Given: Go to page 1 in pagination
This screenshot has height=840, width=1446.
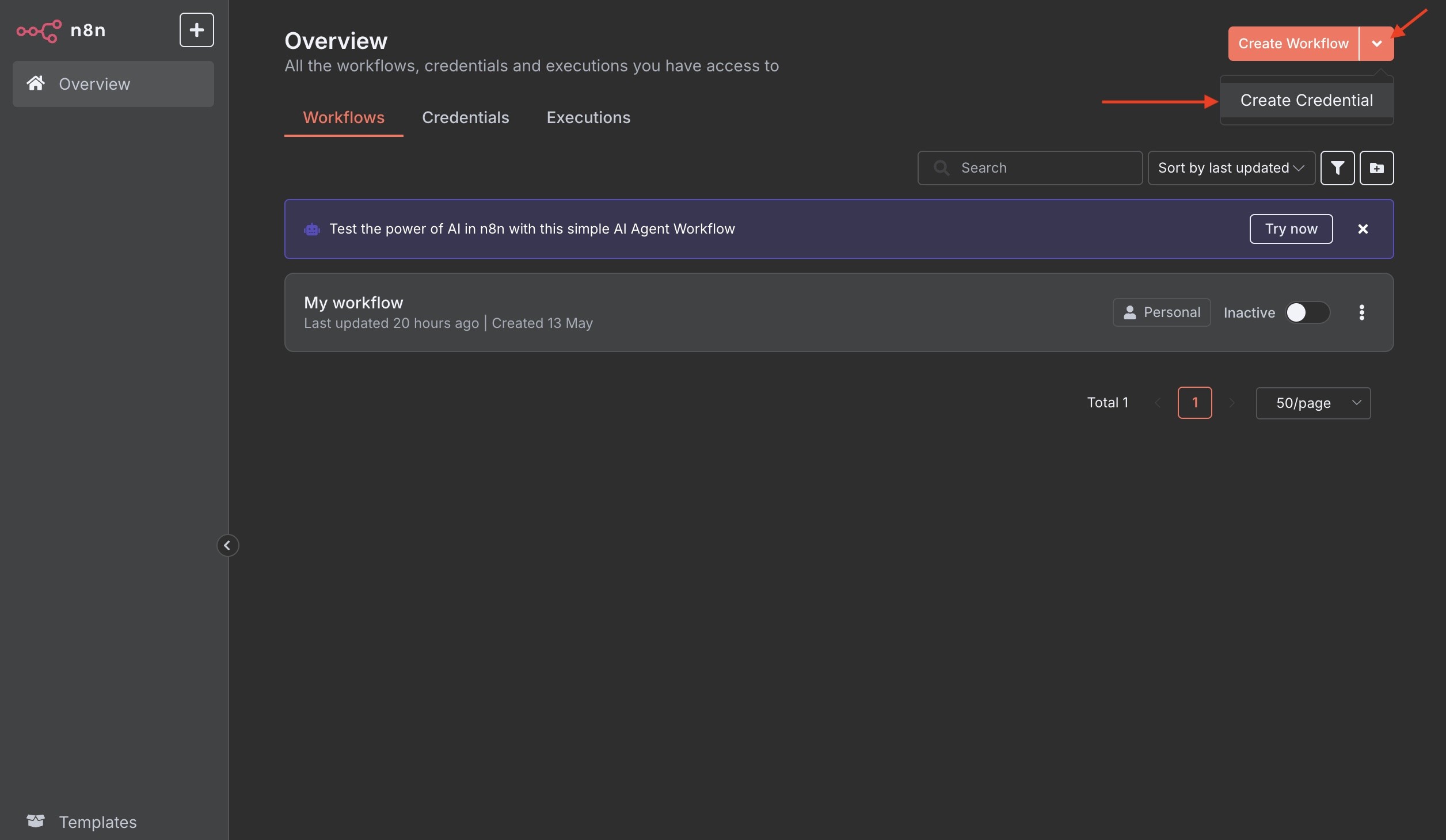Looking at the screenshot, I should click(x=1195, y=403).
